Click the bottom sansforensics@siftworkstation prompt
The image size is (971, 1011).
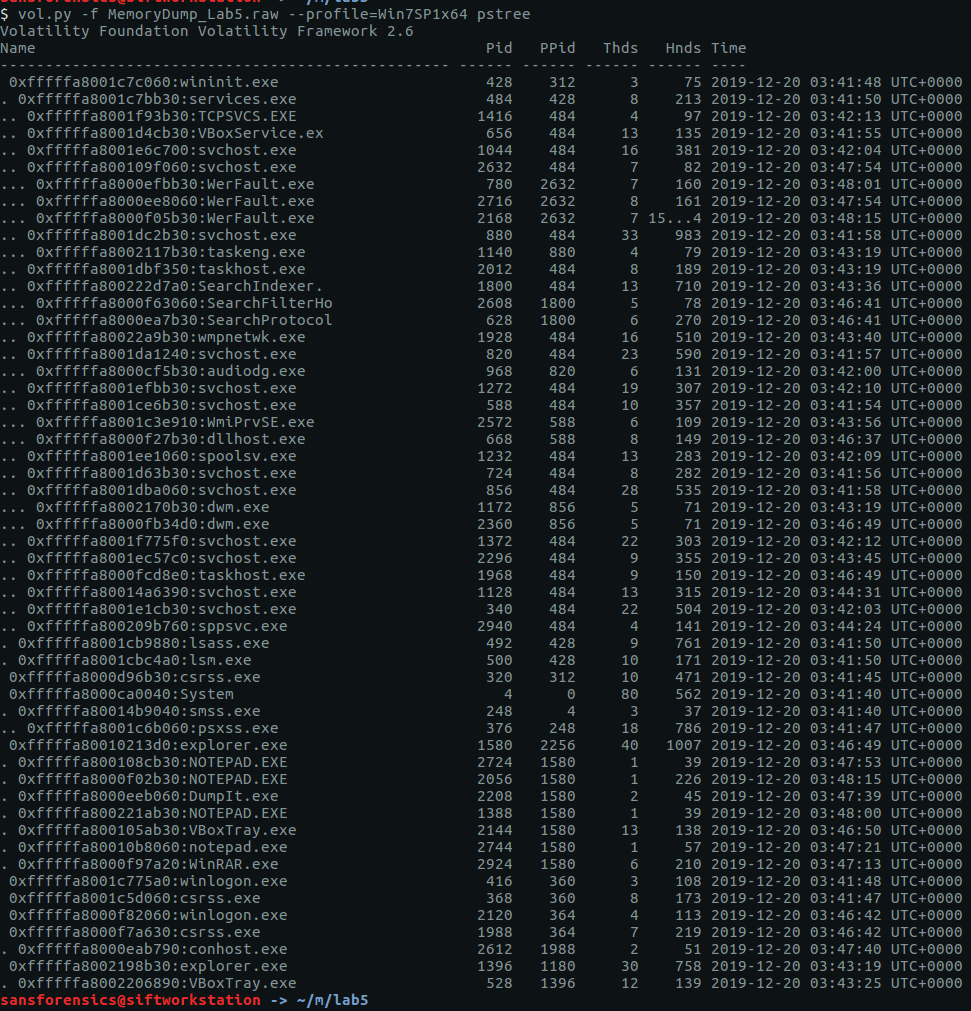[x=130, y=1000]
